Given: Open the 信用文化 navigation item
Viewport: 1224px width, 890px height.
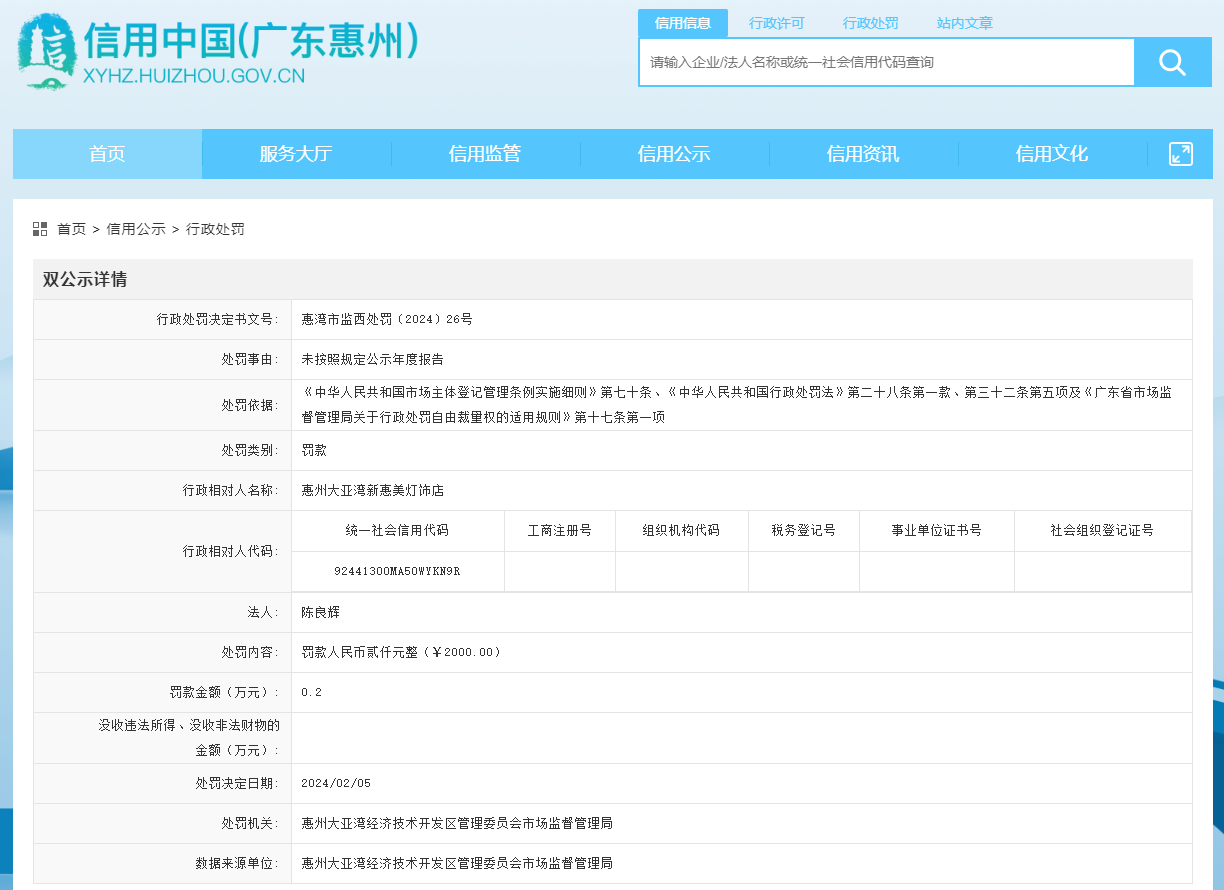Looking at the screenshot, I should coord(1052,154).
